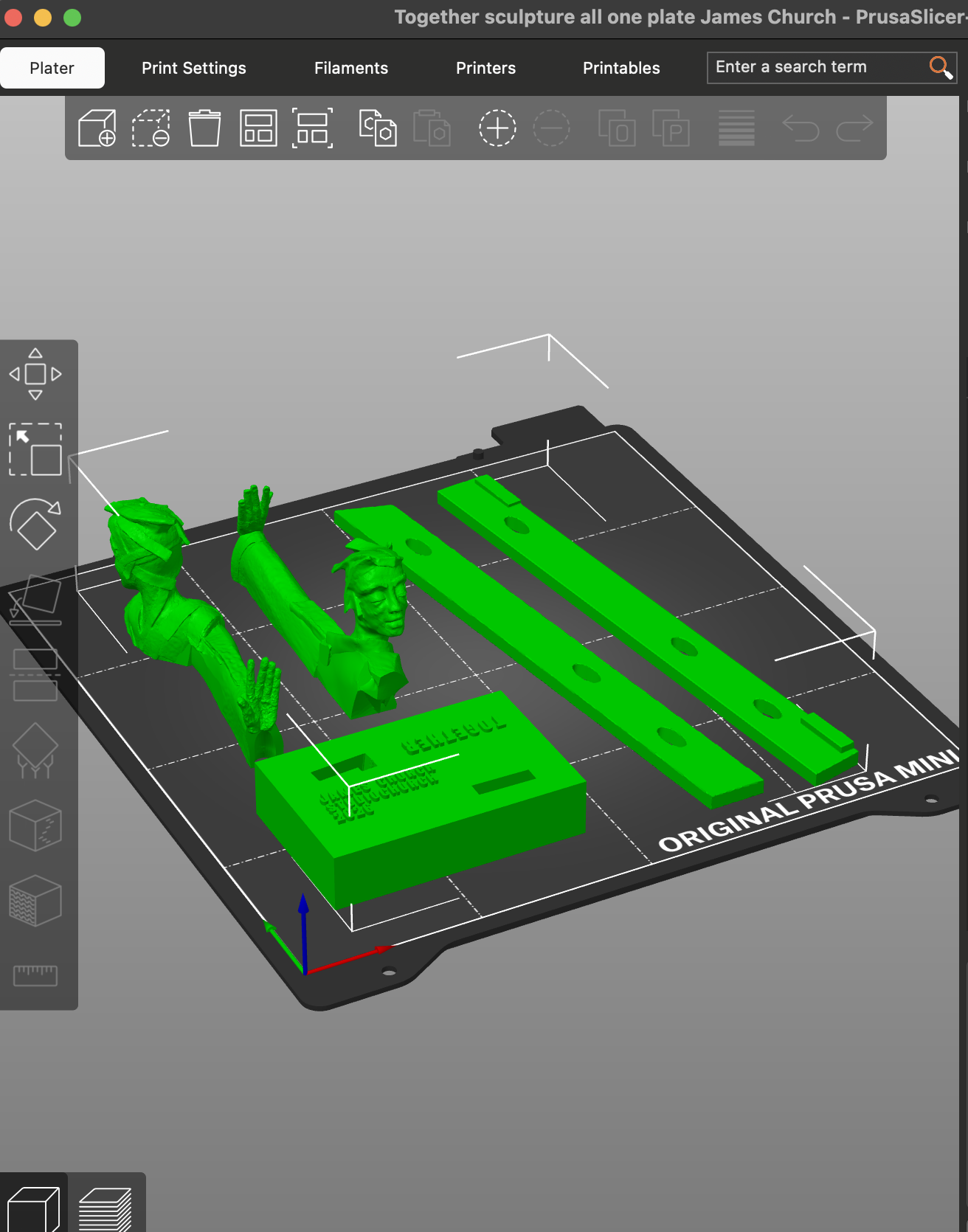Click the Delete all trash icon

coord(204,128)
